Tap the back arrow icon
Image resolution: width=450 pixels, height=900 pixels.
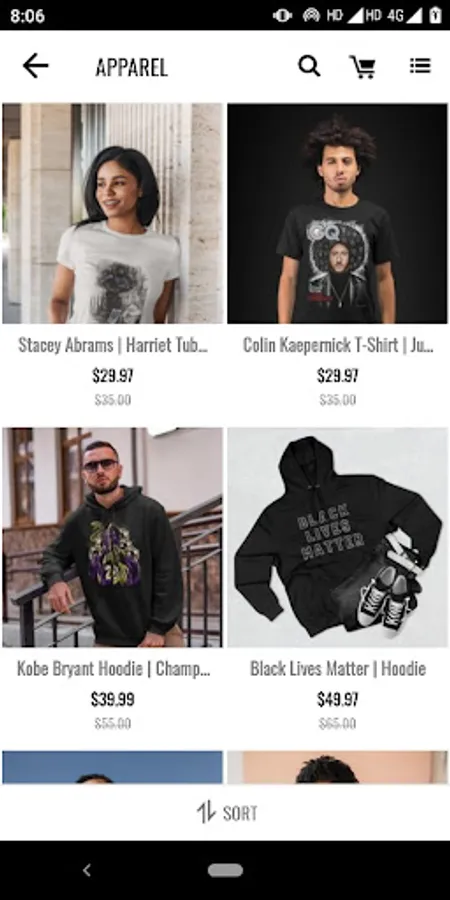(x=35, y=67)
